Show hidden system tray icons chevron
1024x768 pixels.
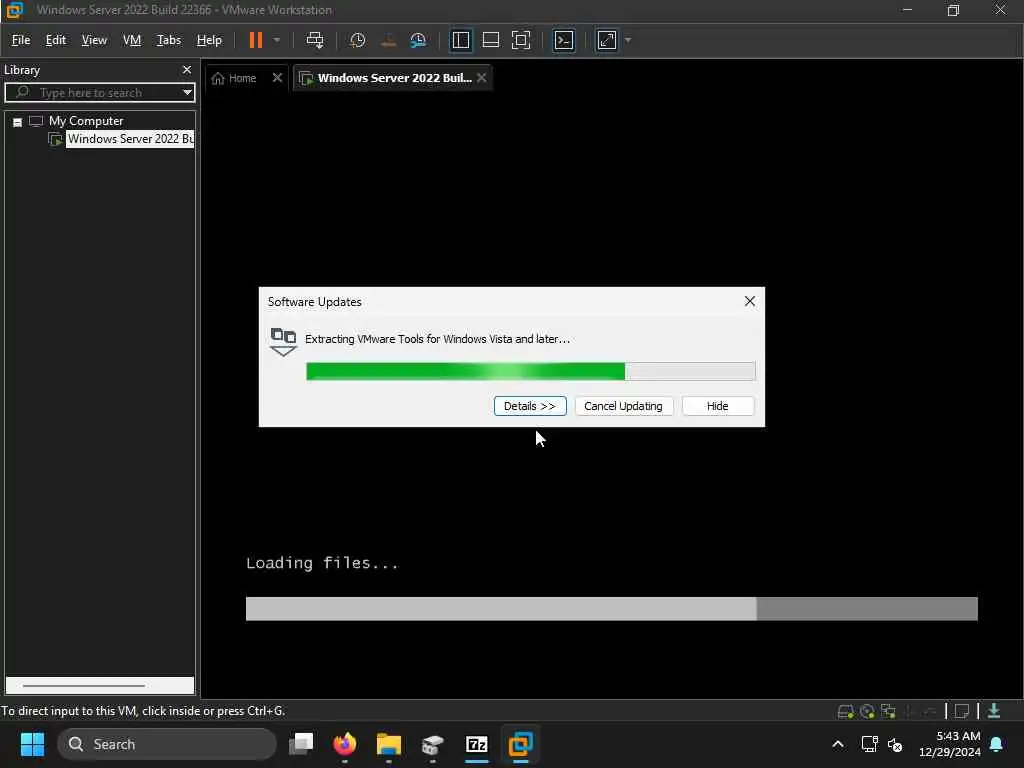pyautogui.click(x=838, y=744)
